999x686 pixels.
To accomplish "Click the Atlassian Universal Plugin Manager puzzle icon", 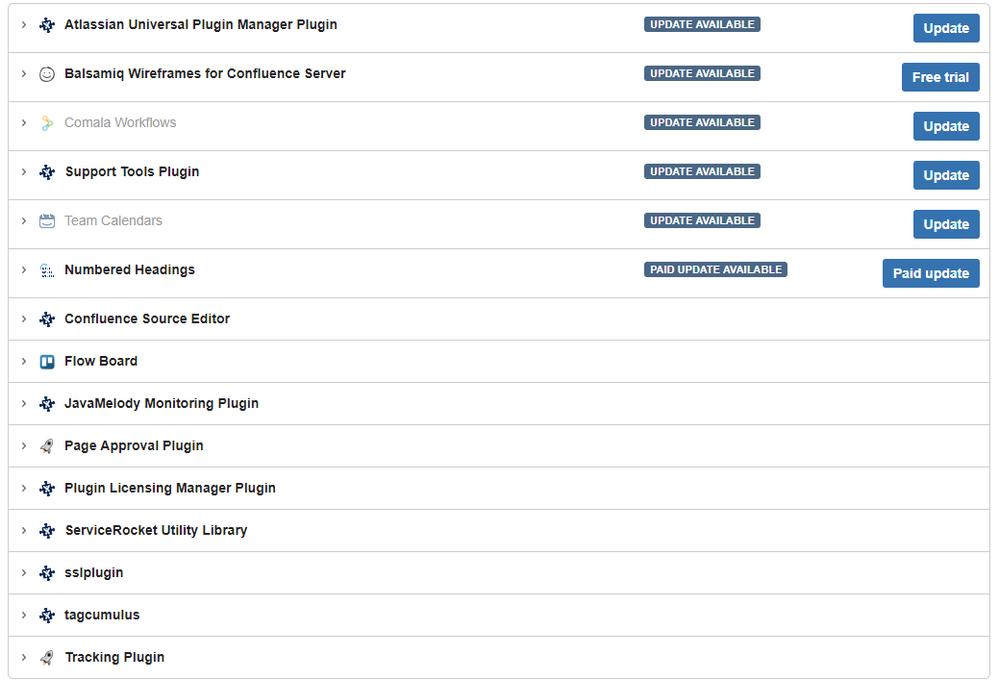I will point(47,25).
